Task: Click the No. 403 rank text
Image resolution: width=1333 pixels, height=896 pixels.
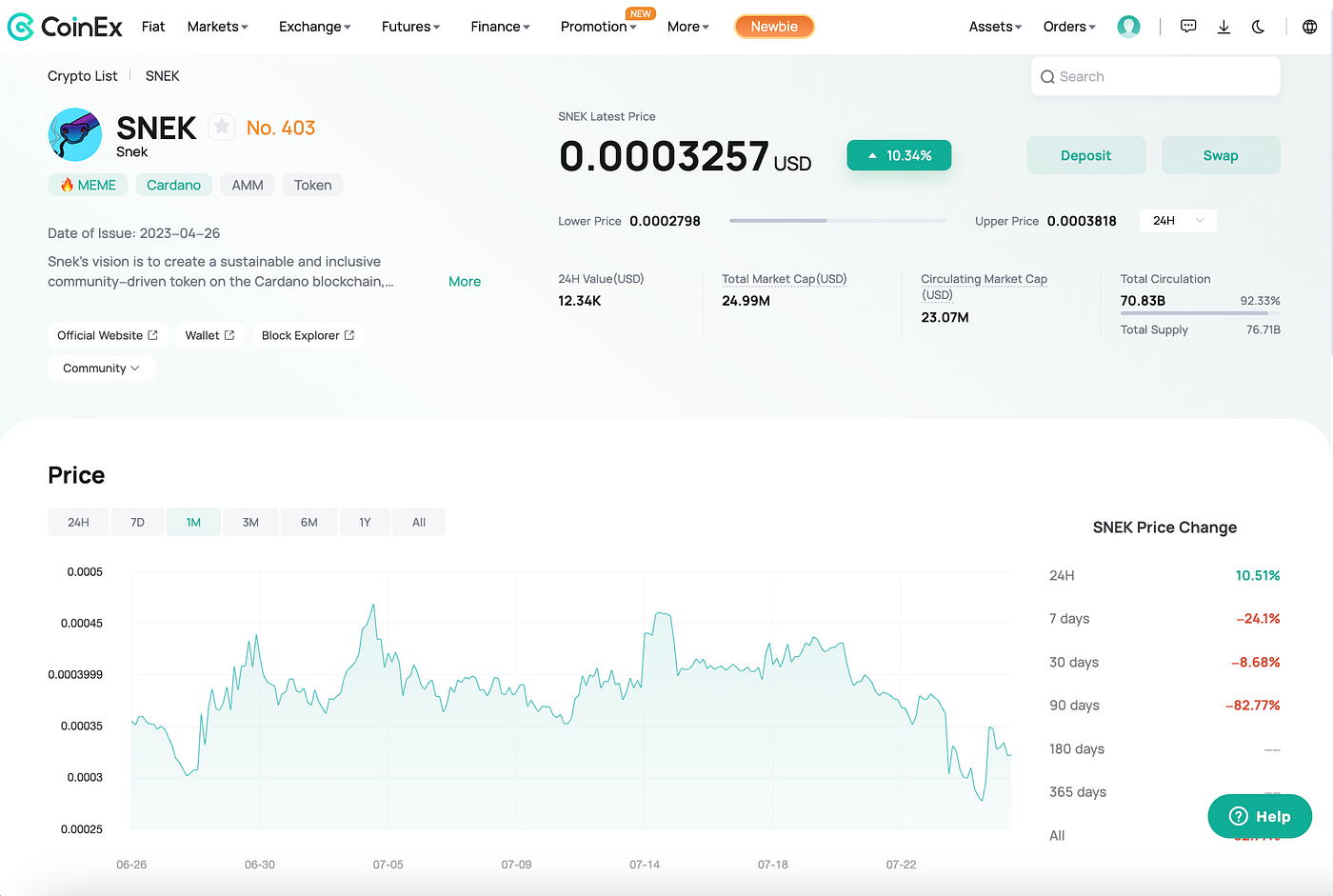Action: point(281,128)
